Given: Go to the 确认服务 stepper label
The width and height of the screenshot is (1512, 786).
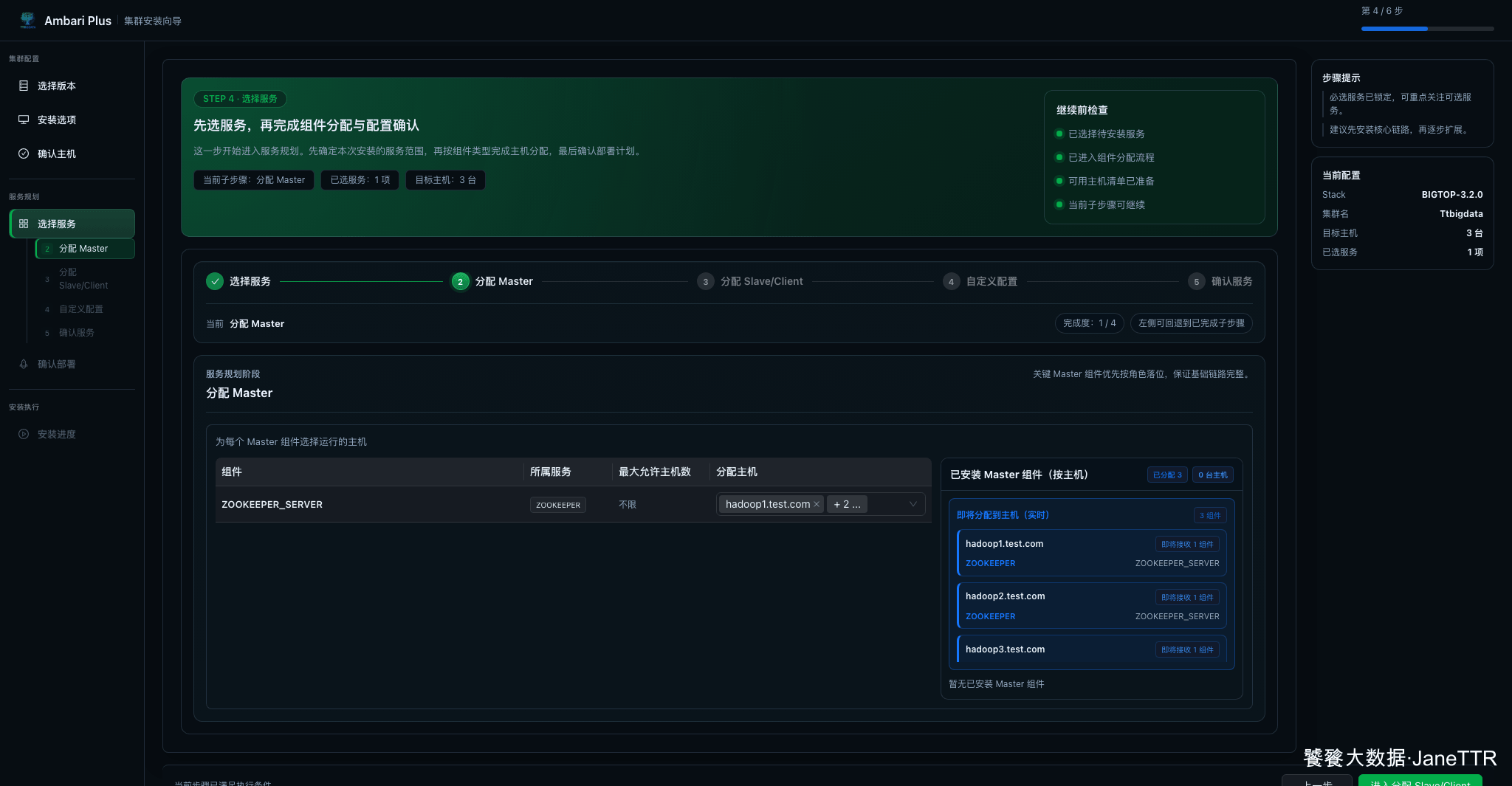Looking at the screenshot, I should pyautogui.click(x=1231, y=281).
